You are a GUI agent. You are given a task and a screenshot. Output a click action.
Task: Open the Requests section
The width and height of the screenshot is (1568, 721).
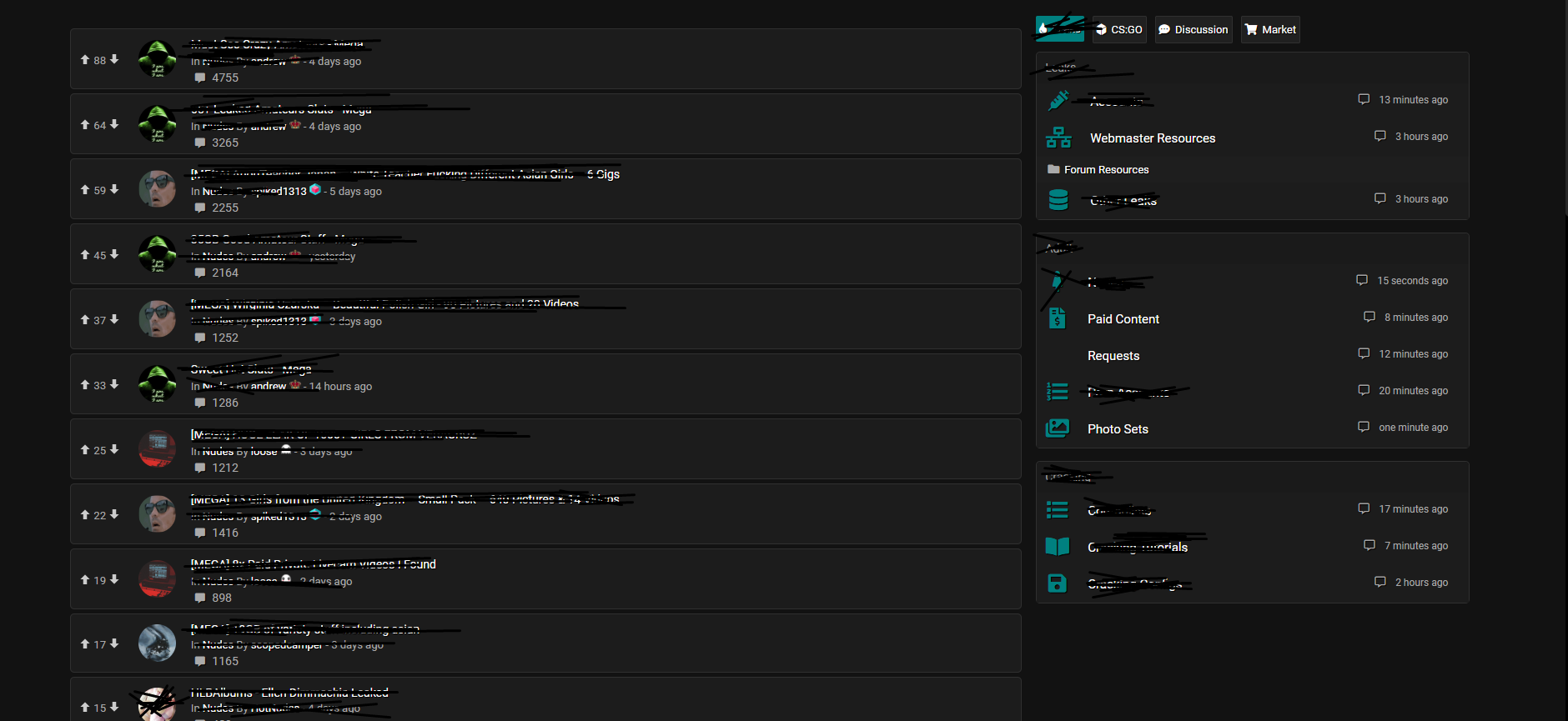coord(1113,356)
